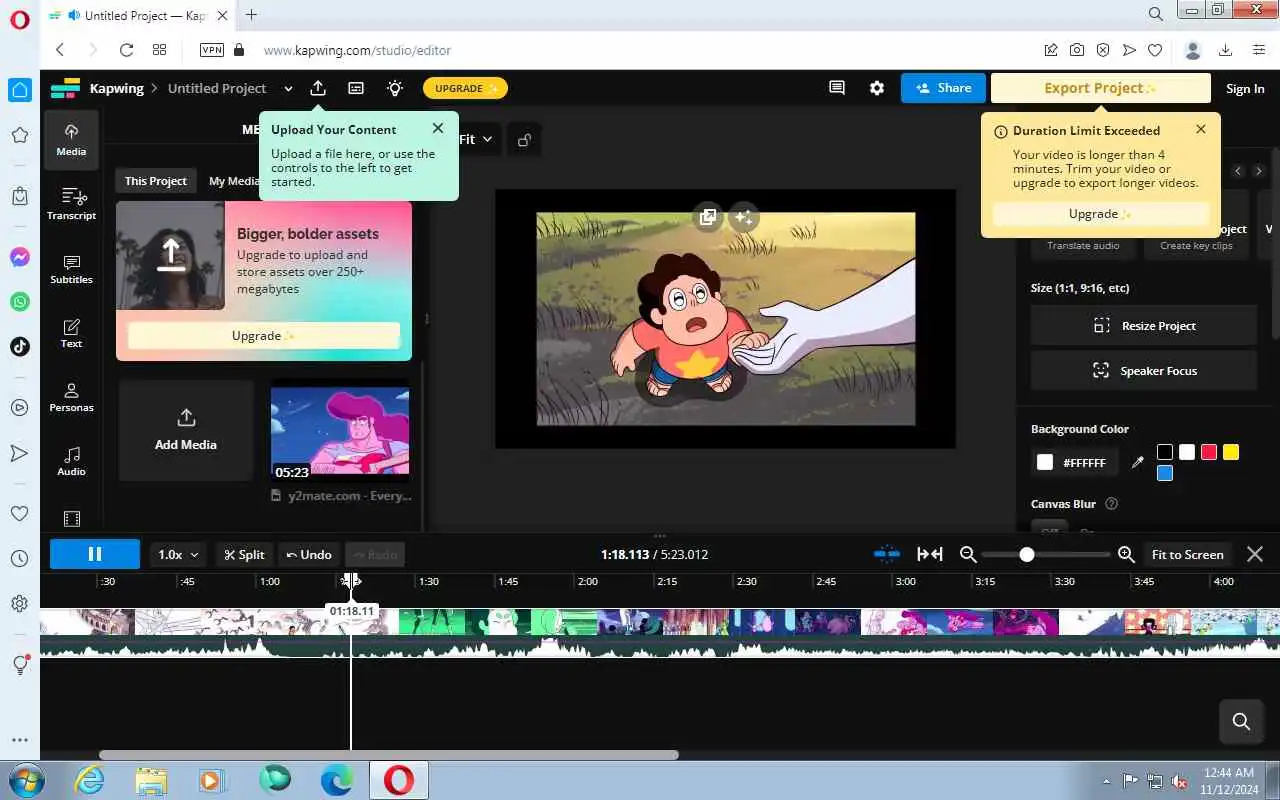This screenshot has height=800, width=1280.
Task: Click the Sign In link
Action: pyautogui.click(x=1245, y=88)
